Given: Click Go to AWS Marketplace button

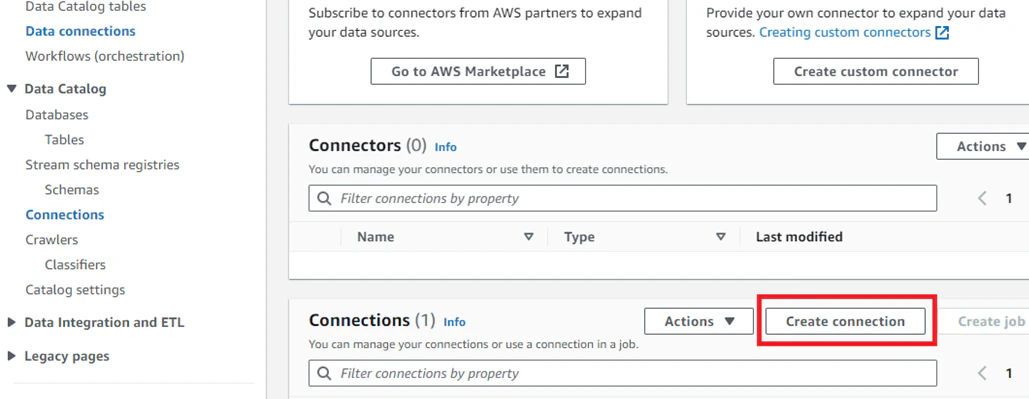Looking at the screenshot, I should click(x=478, y=72).
